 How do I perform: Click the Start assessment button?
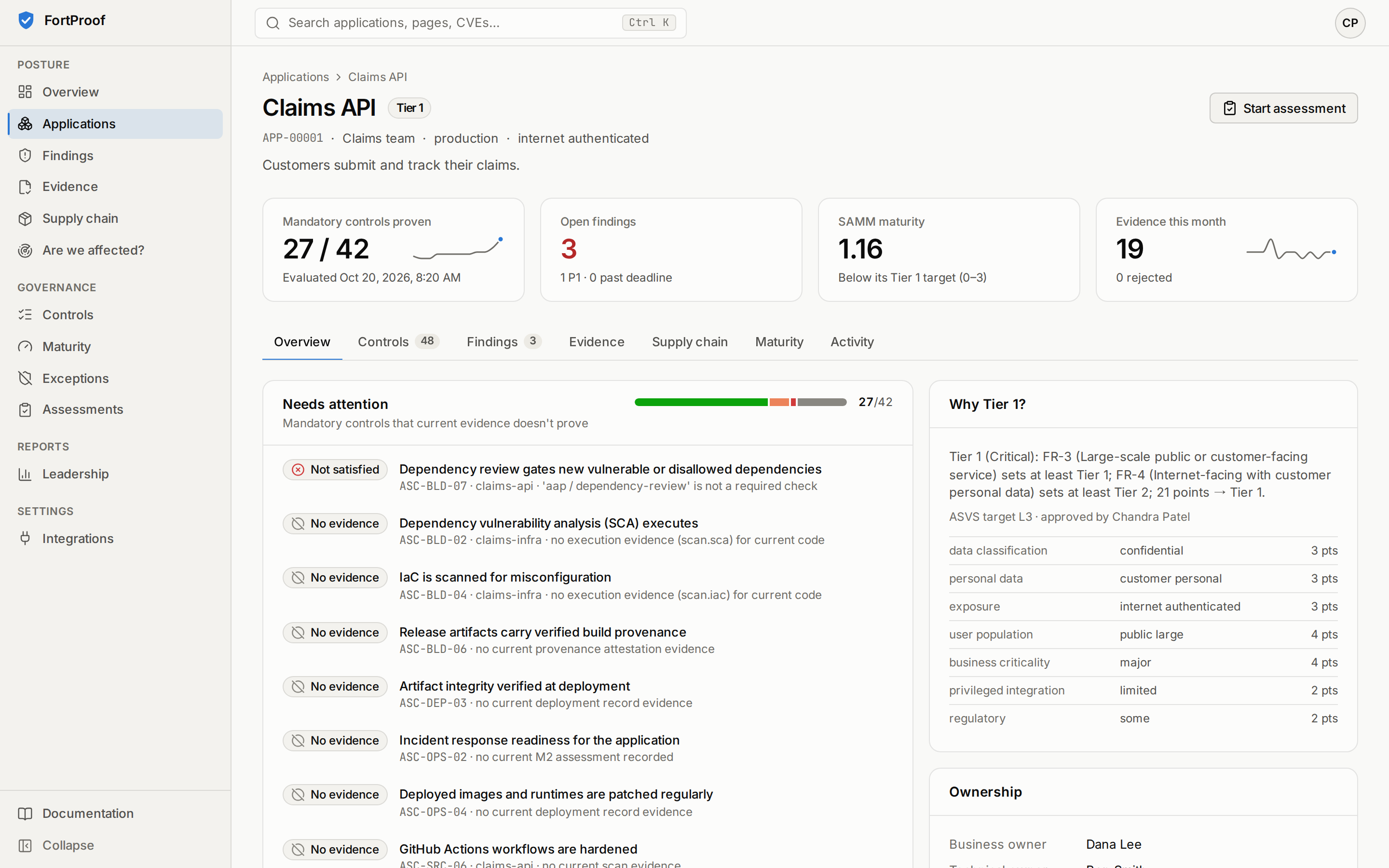[x=1283, y=108]
